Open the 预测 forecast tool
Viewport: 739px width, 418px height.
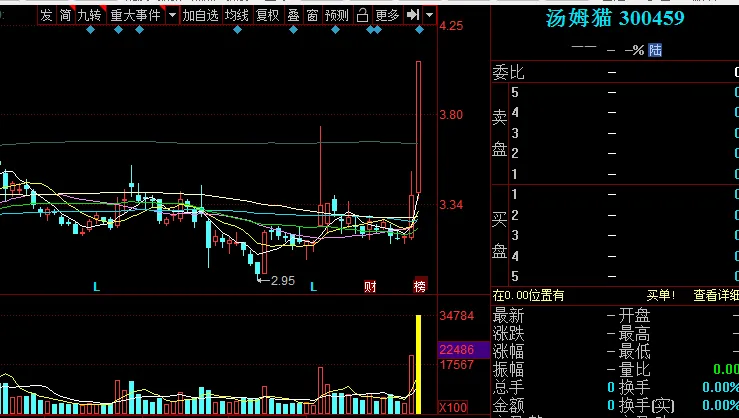pos(338,15)
